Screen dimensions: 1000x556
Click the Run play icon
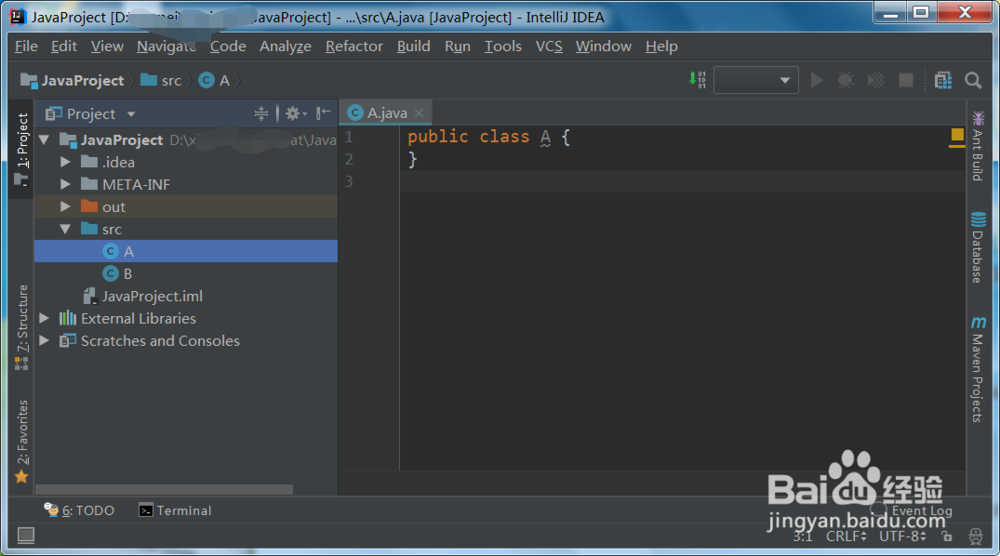(816, 80)
